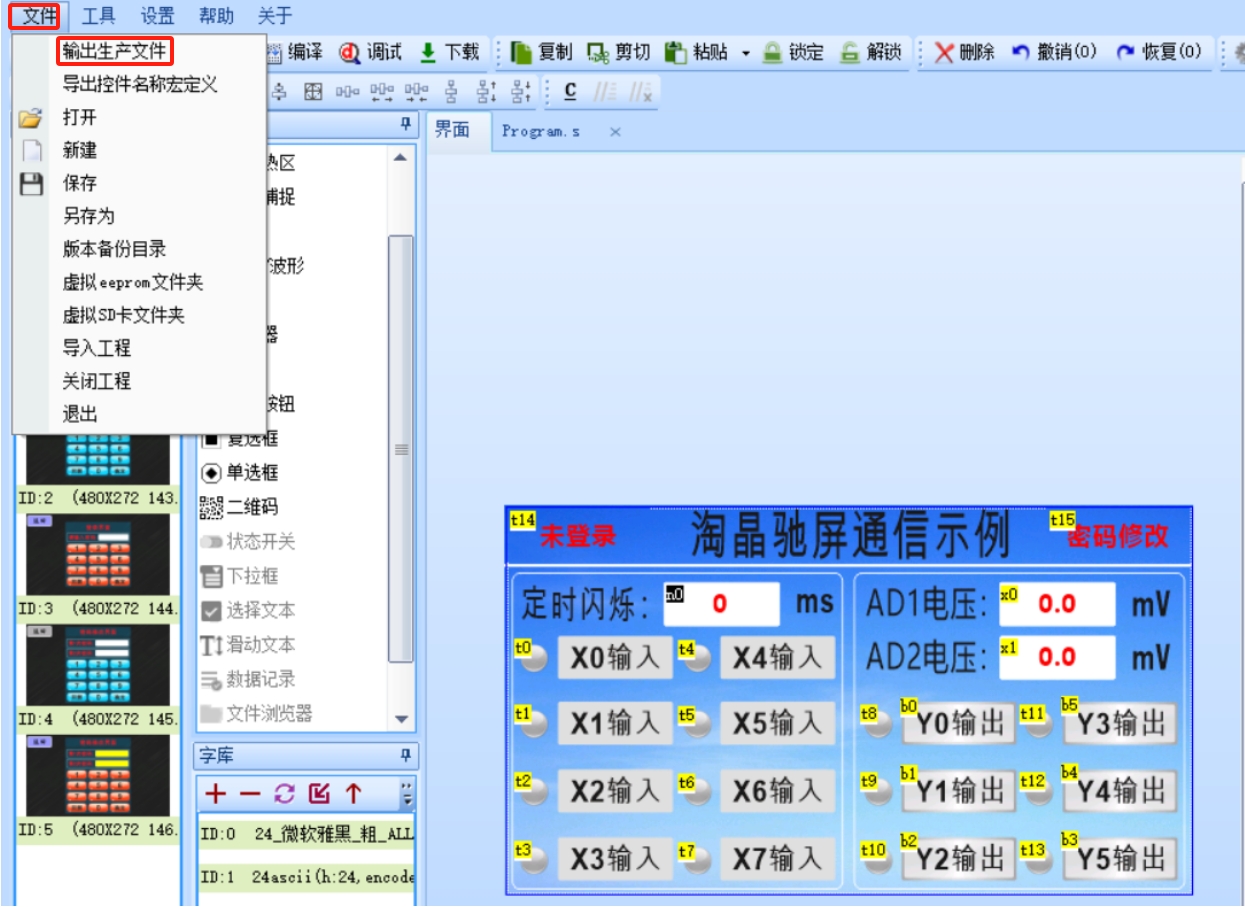Choose 打开 from the file menu
The image size is (1245, 907).
(140, 117)
